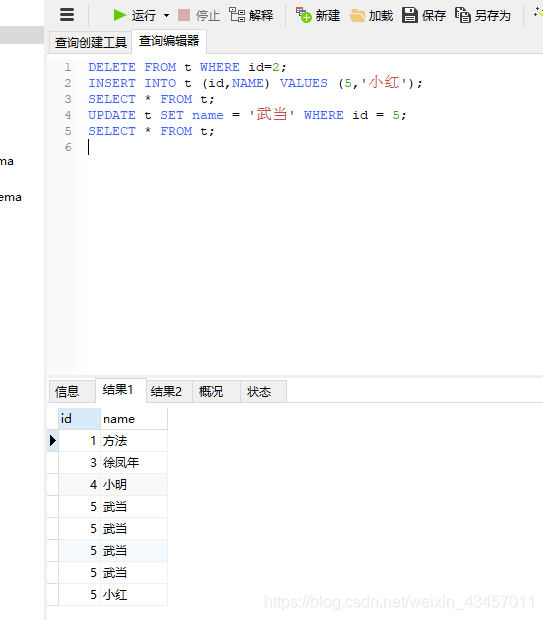Click the SELECT statement on line 5
543x620 pixels.
pyautogui.click(x=151, y=131)
